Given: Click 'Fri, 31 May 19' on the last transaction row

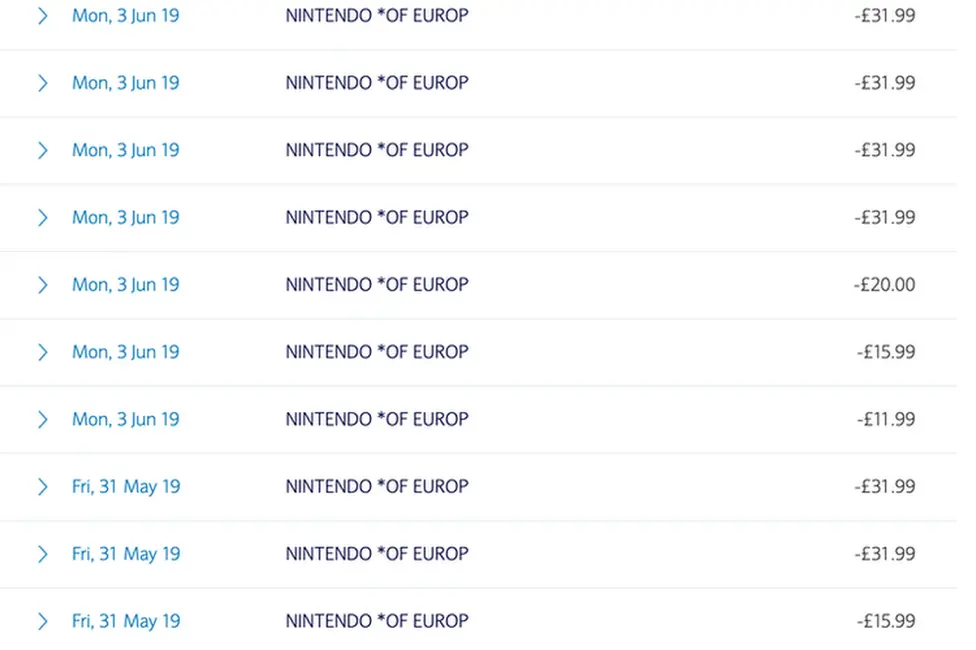Looking at the screenshot, I should point(126,620).
